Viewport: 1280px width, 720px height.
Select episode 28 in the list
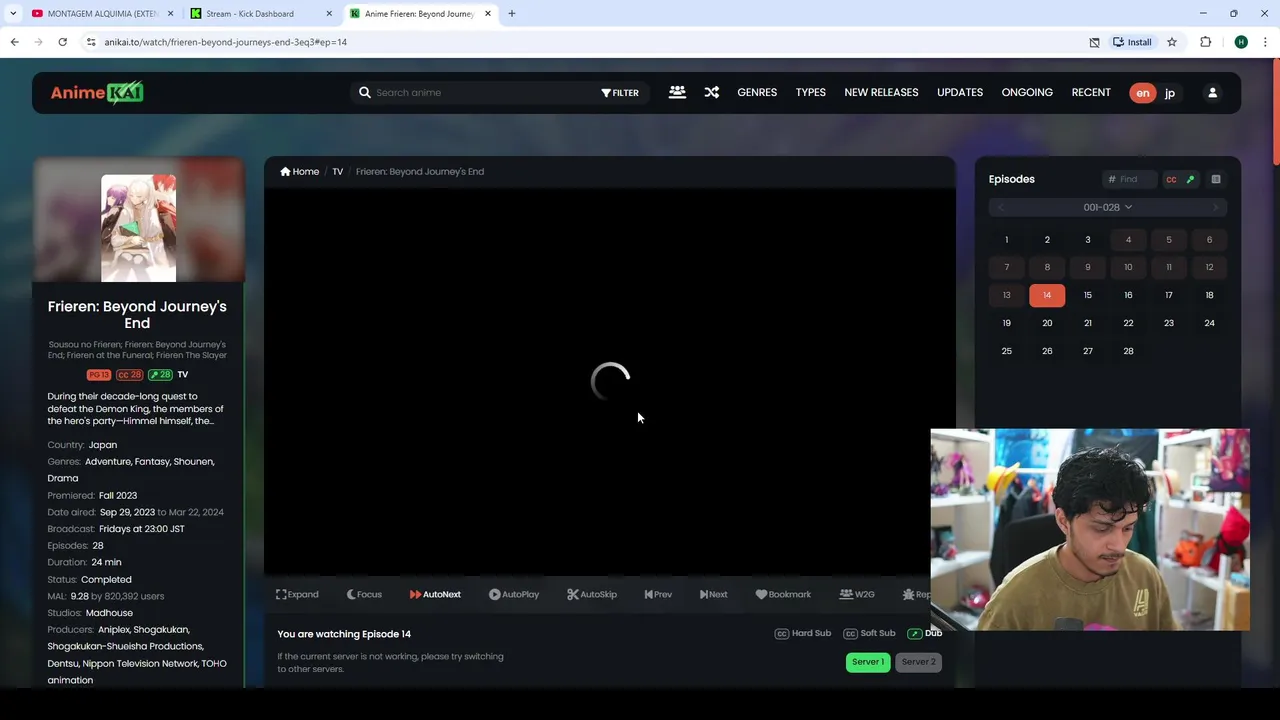1128,351
